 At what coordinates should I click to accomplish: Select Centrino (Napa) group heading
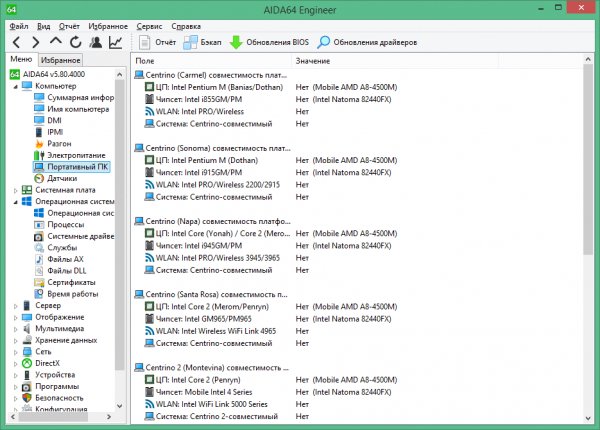(x=212, y=221)
